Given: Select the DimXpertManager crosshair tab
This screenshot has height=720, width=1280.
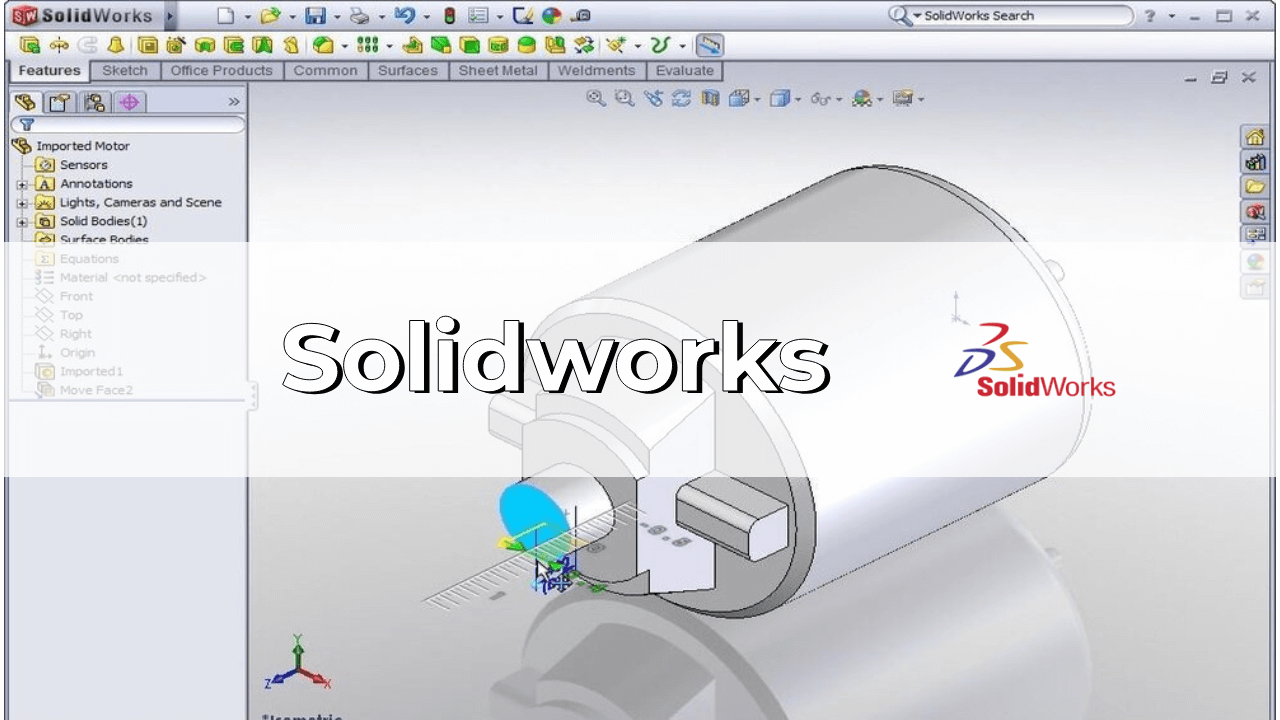Looking at the screenshot, I should coord(129,102).
